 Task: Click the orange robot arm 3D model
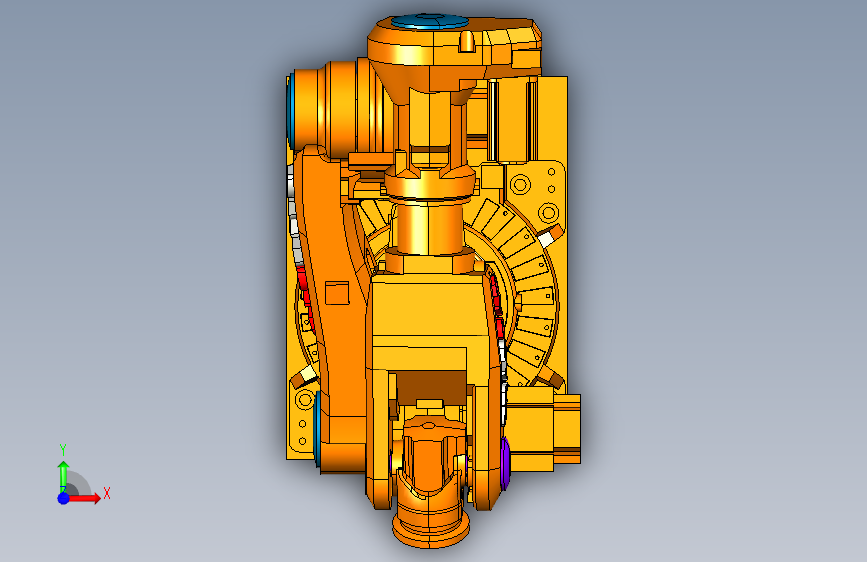[x=433, y=281]
